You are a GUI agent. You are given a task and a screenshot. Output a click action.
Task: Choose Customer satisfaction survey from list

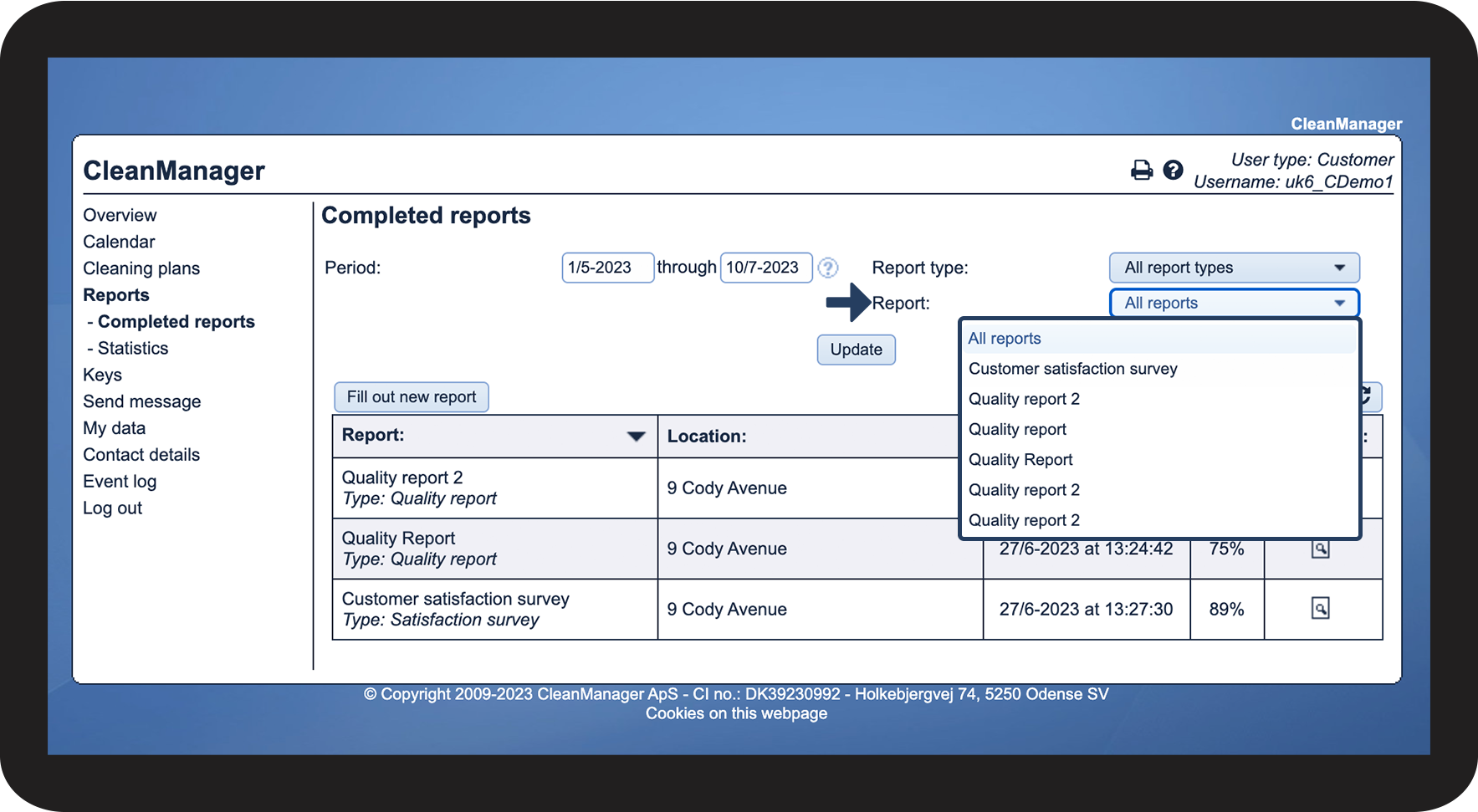1072,369
